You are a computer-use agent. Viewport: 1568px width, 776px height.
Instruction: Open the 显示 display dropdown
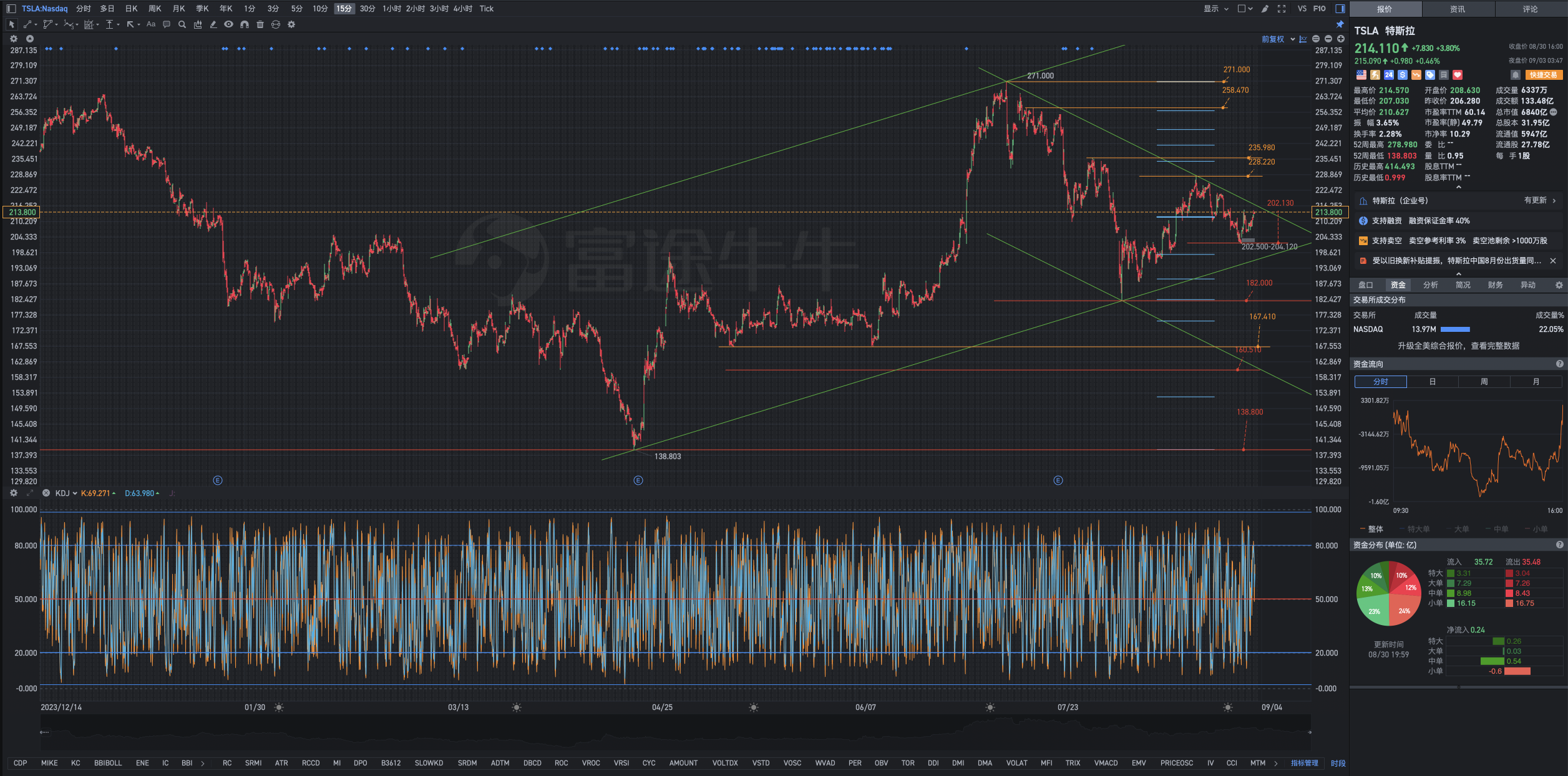click(1216, 9)
